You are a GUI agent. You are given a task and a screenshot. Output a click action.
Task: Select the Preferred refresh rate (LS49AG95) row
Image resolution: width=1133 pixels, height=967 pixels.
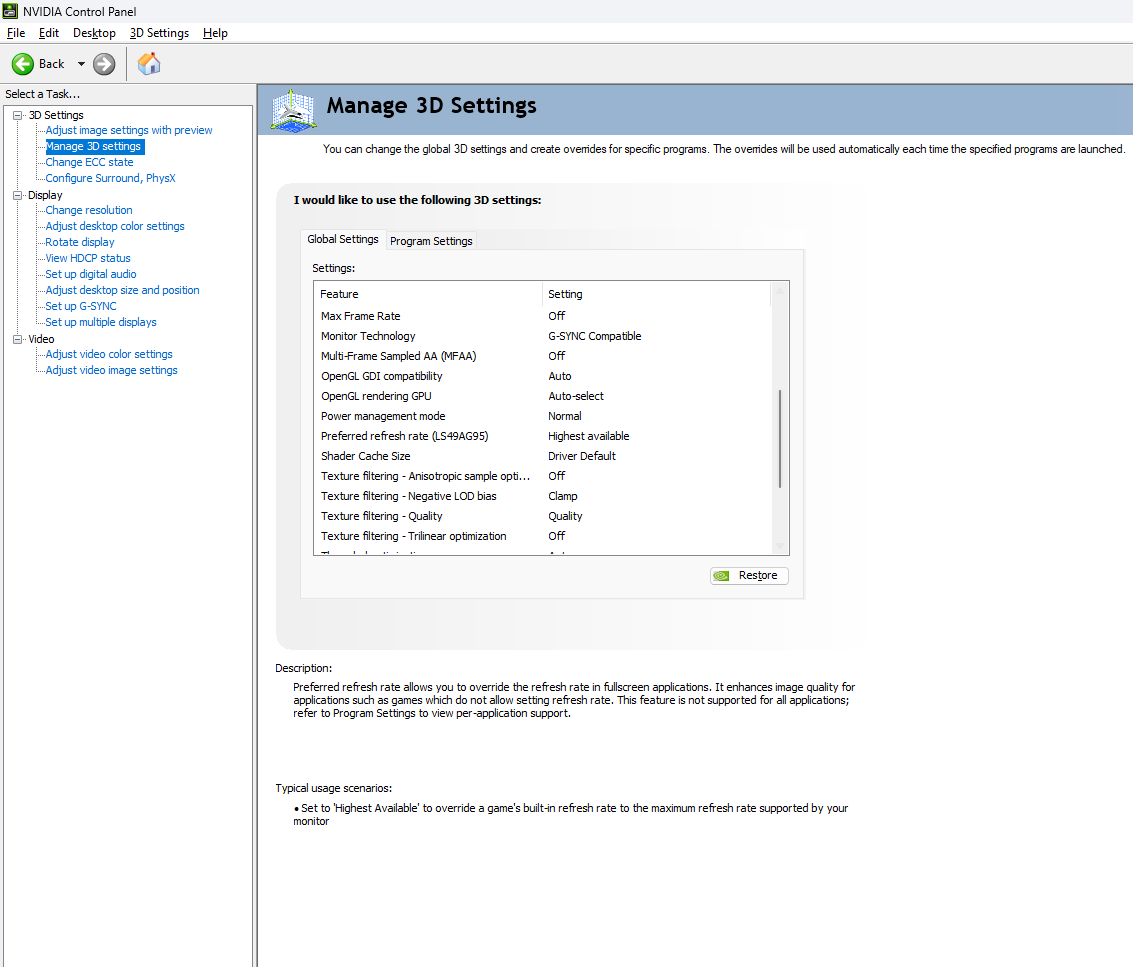tap(543, 436)
